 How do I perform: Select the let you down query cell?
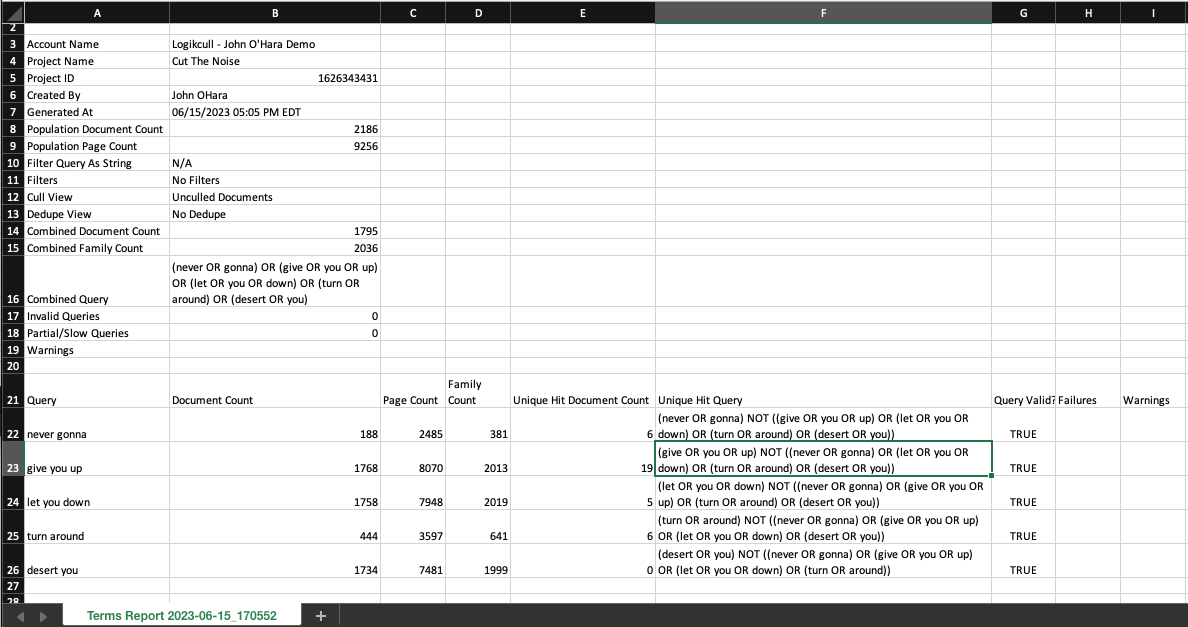pyautogui.click(x=97, y=494)
